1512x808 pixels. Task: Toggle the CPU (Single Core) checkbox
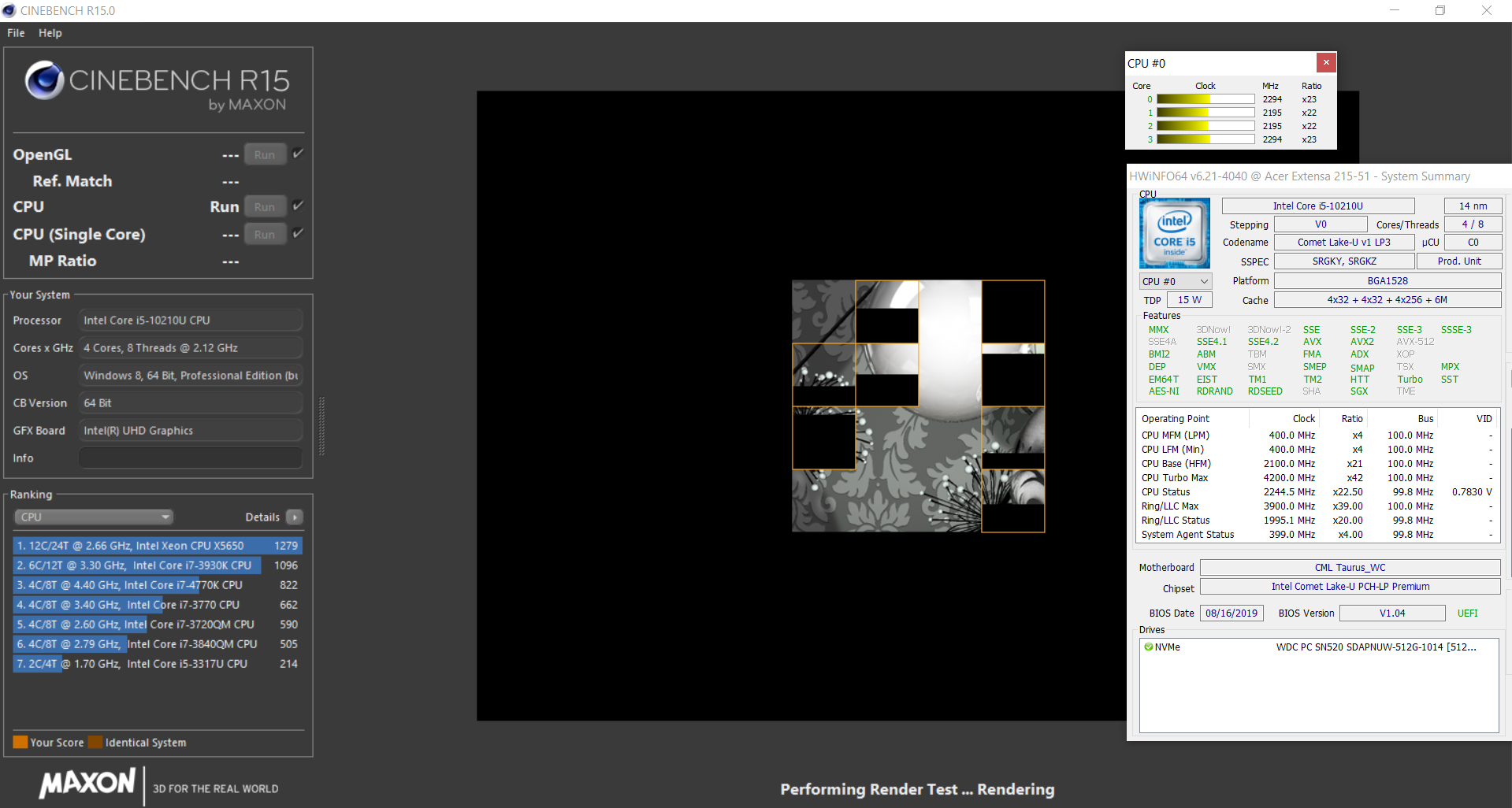[298, 233]
